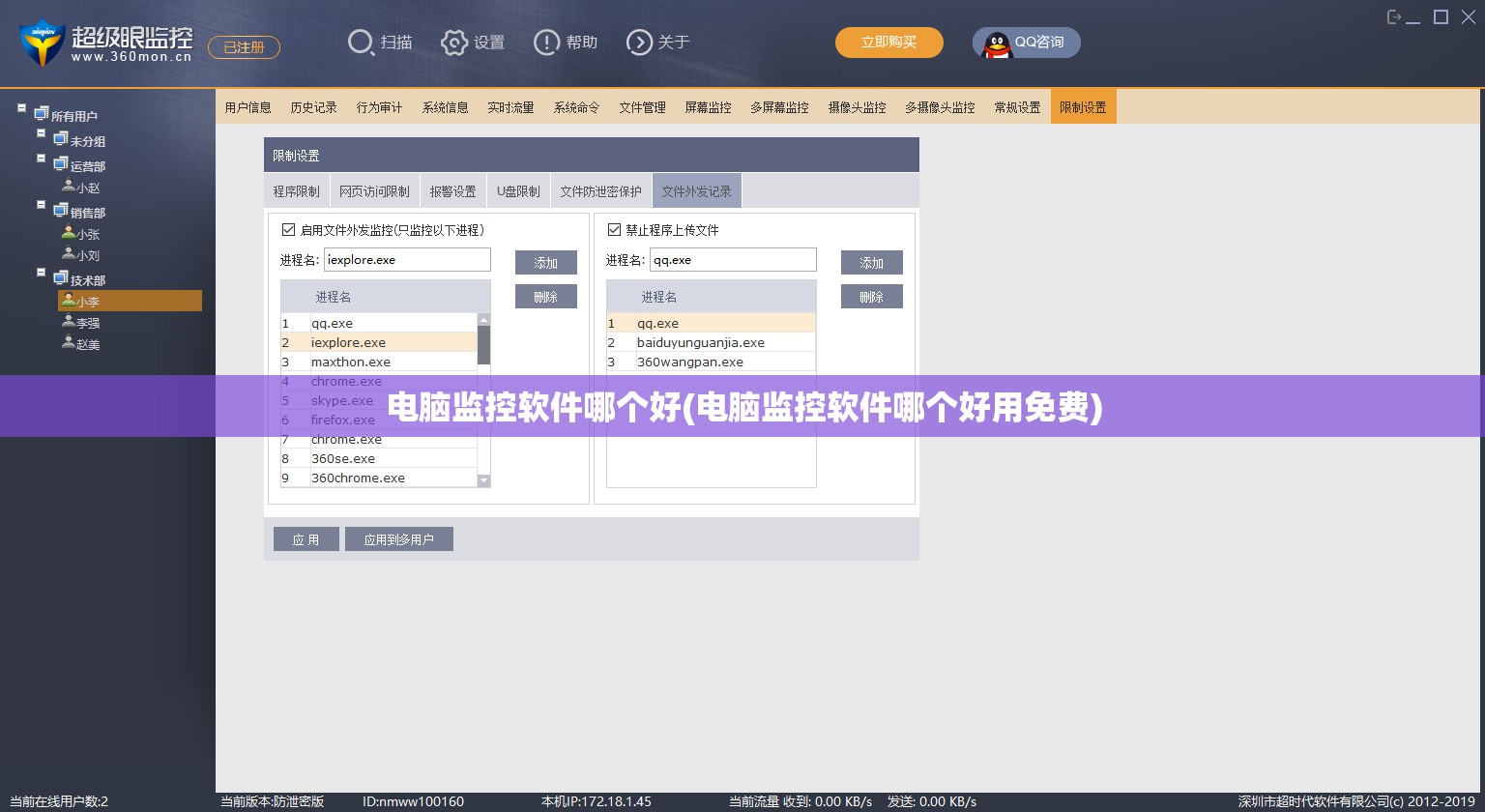Click group icon beside 技术部
The image size is (1485, 812).
point(60,279)
